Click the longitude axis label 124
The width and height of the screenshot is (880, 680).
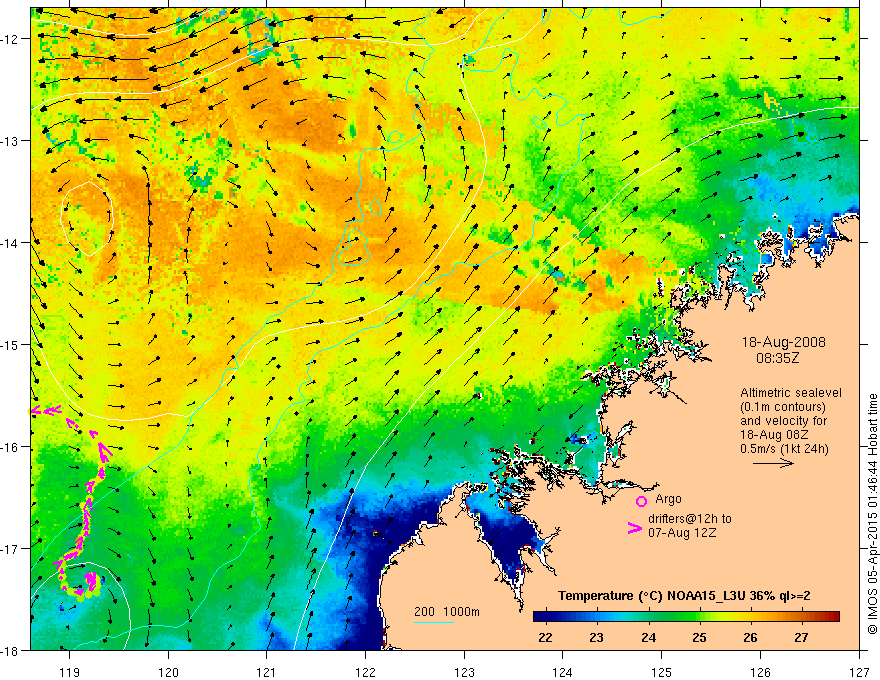tap(563, 672)
